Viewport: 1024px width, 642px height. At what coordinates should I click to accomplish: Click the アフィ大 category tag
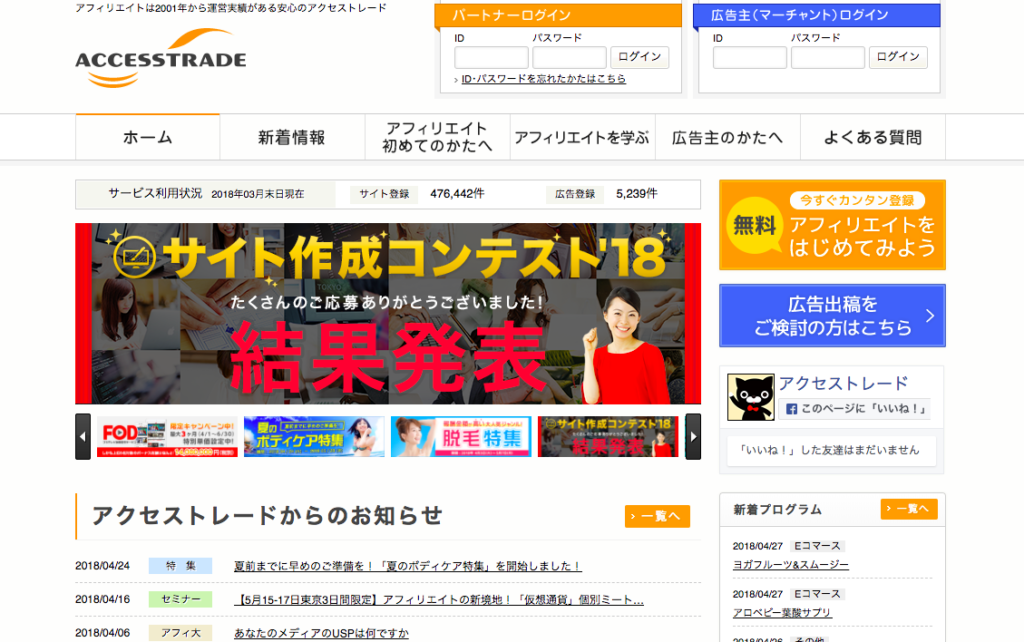click(x=180, y=633)
